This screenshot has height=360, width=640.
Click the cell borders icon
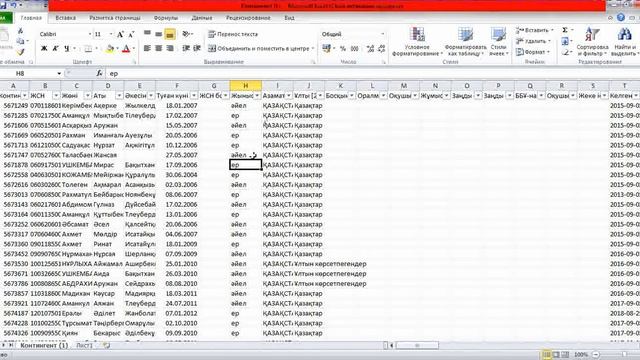88,49
